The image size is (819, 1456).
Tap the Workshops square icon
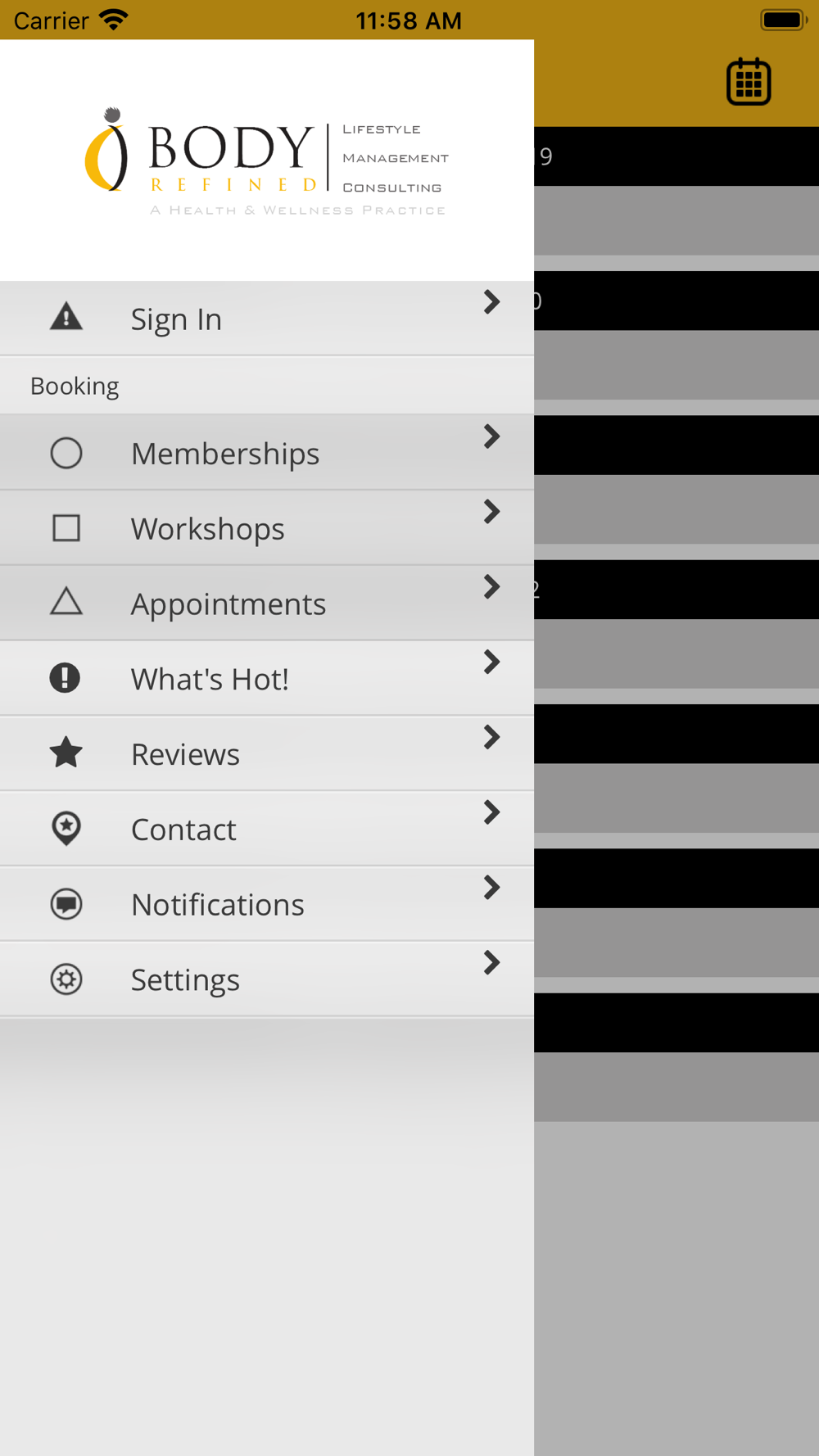point(66,528)
